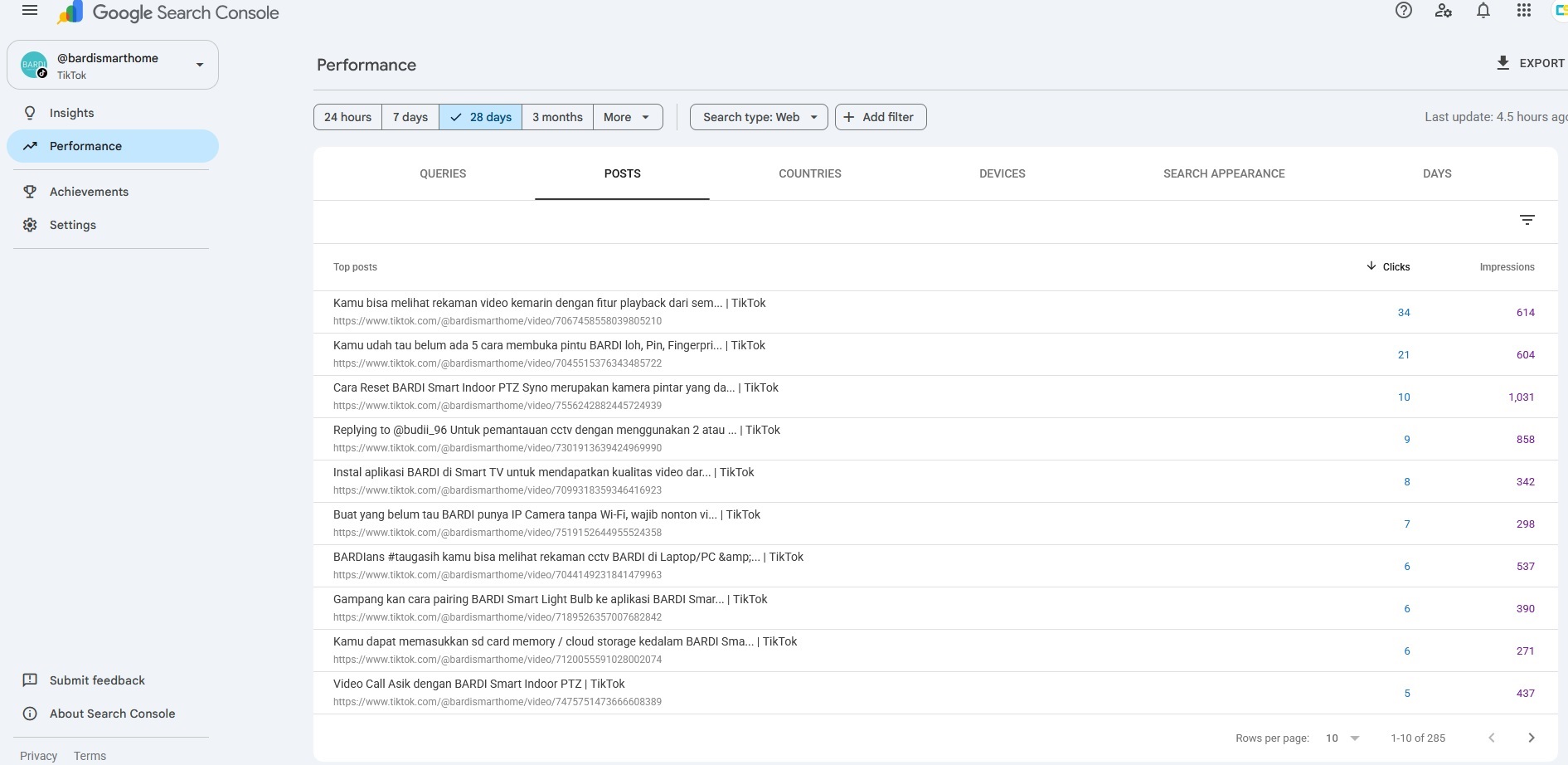The image size is (1568, 765).
Task: Select the 28 days date range
Action: pos(480,117)
